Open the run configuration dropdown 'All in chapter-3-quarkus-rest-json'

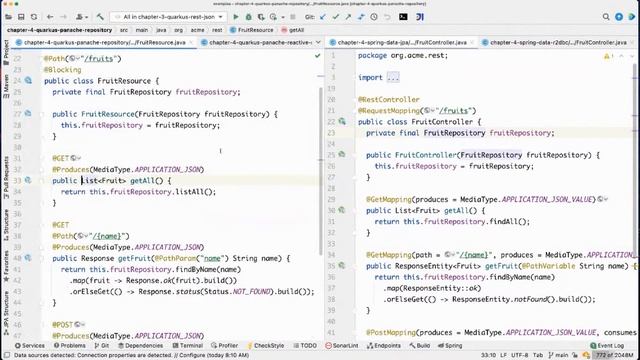(x=169, y=17)
